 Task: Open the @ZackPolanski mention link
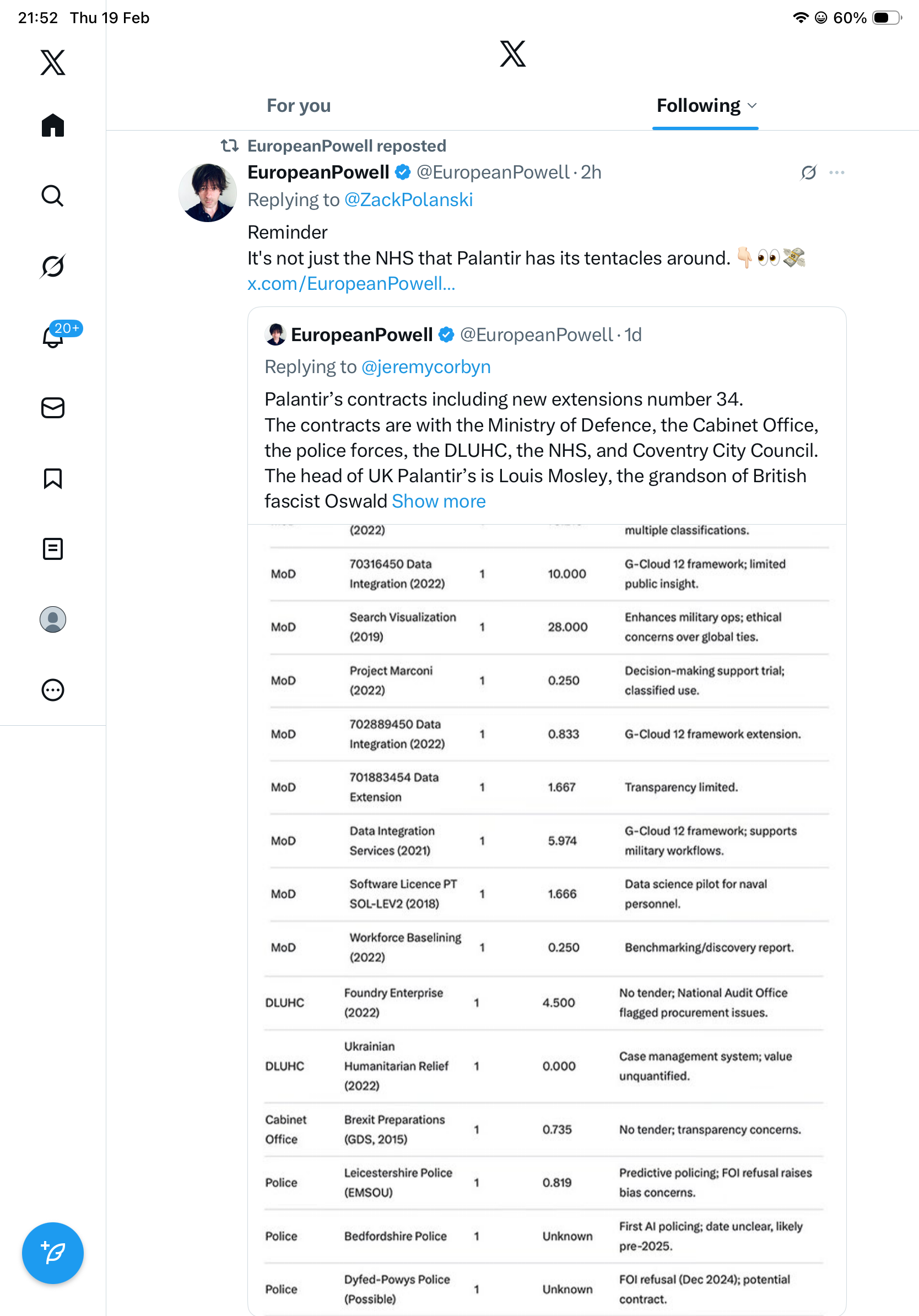408,200
